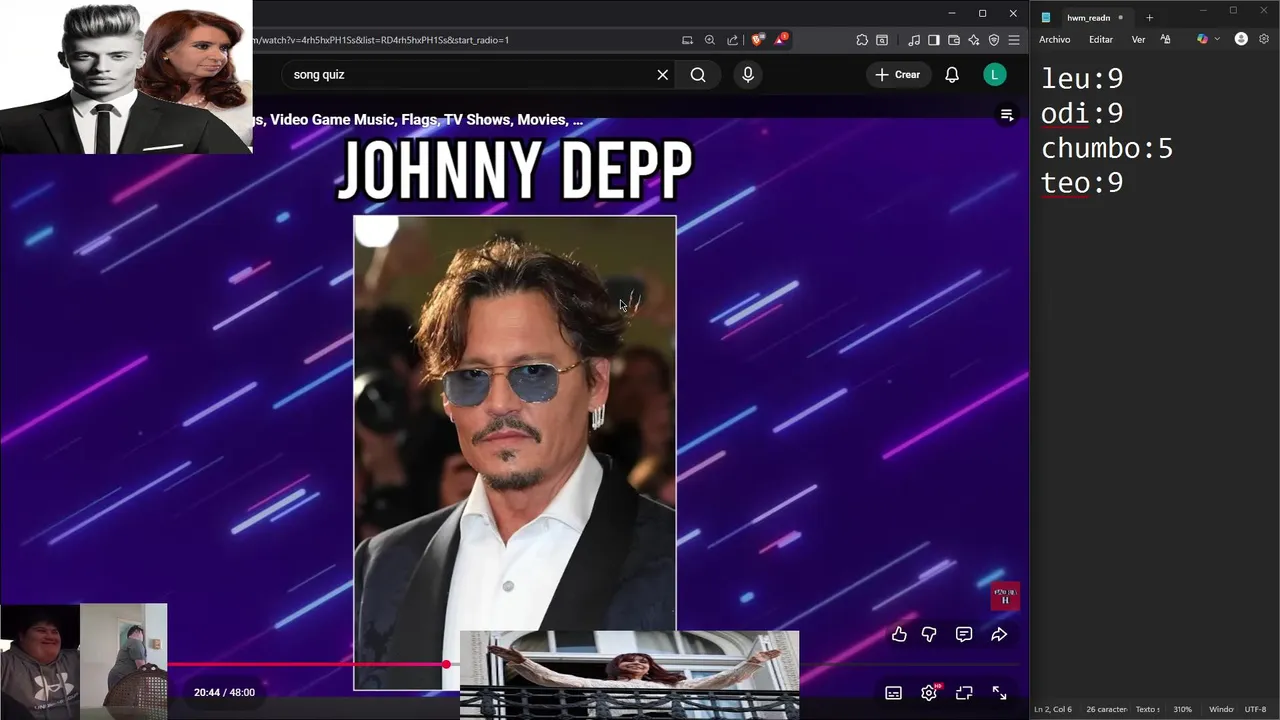Open the browser hamburger main menu
This screenshot has width=1280, height=720.
[x=1014, y=40]
